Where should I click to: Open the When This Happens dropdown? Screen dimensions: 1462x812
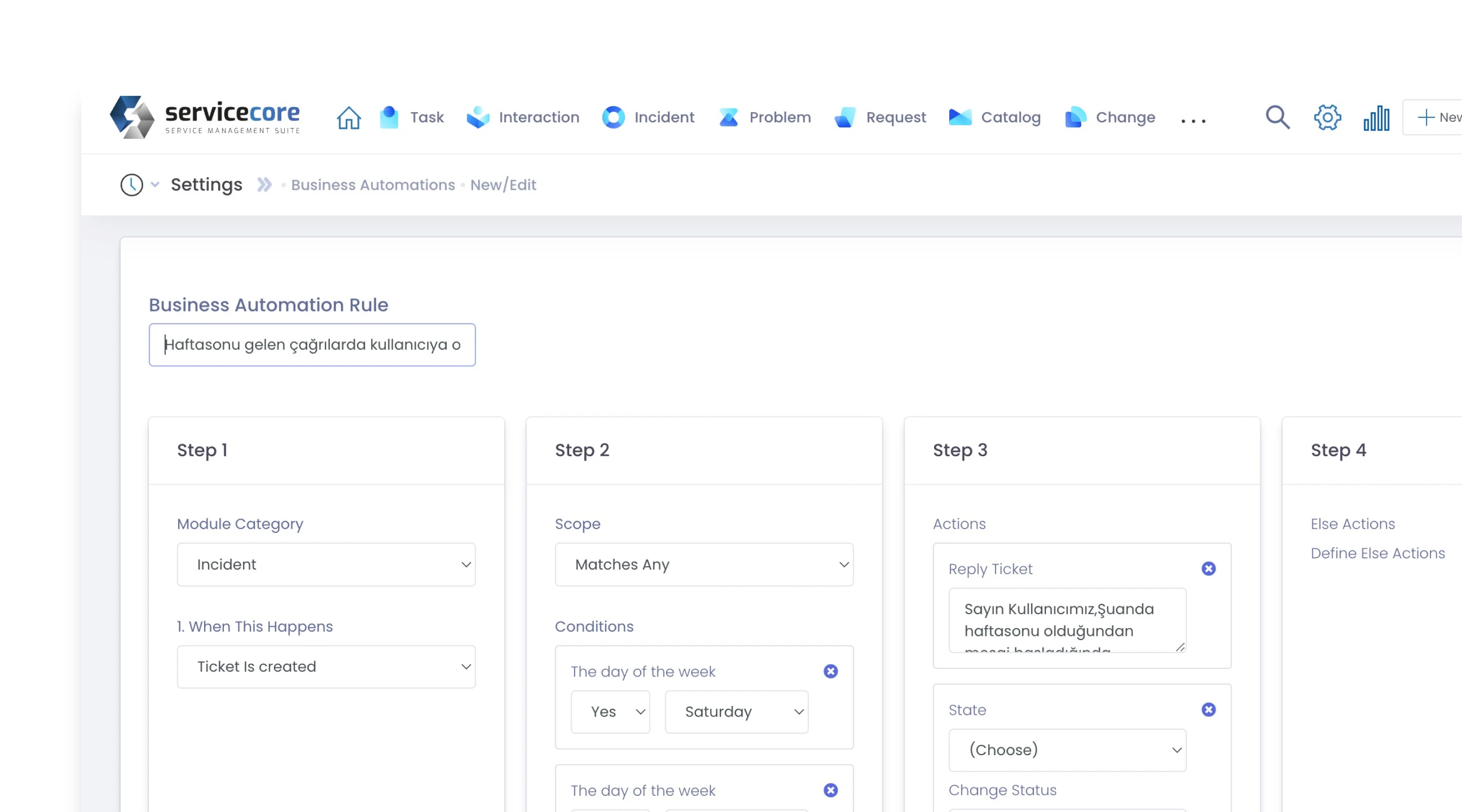click(x=326, y=667)
